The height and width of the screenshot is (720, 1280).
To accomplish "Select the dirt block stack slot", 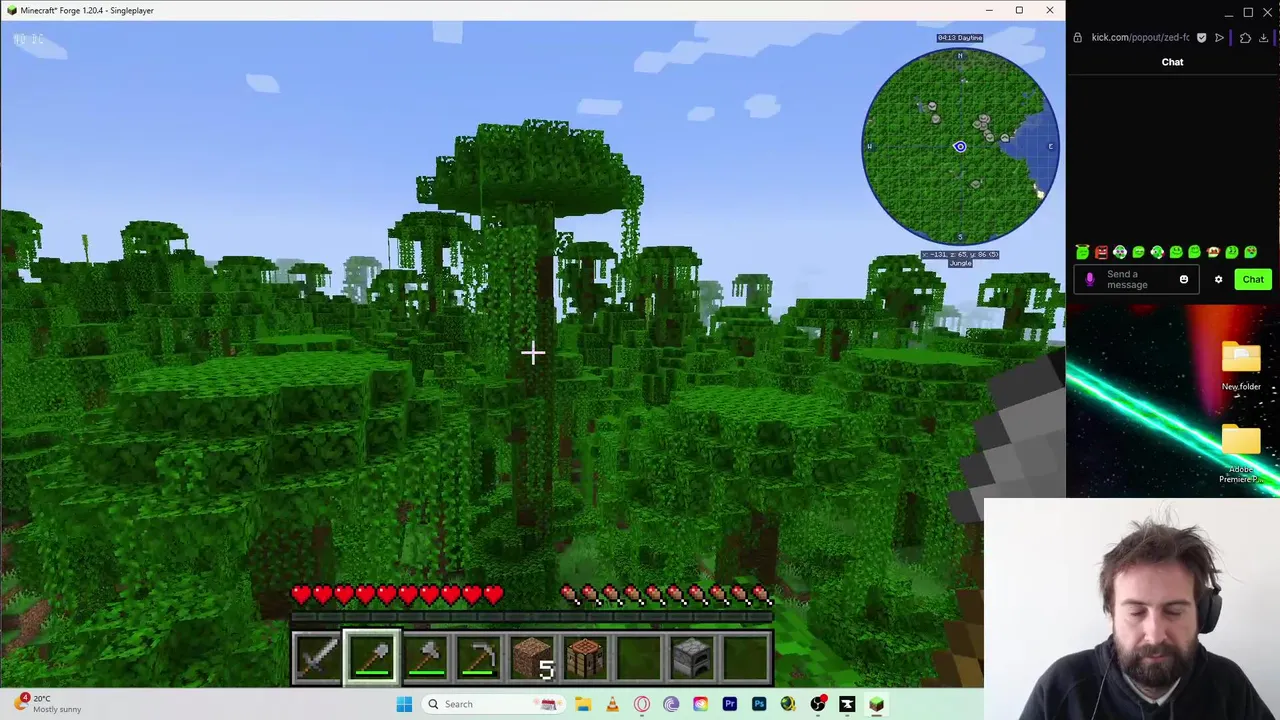I will coord(533,657).
